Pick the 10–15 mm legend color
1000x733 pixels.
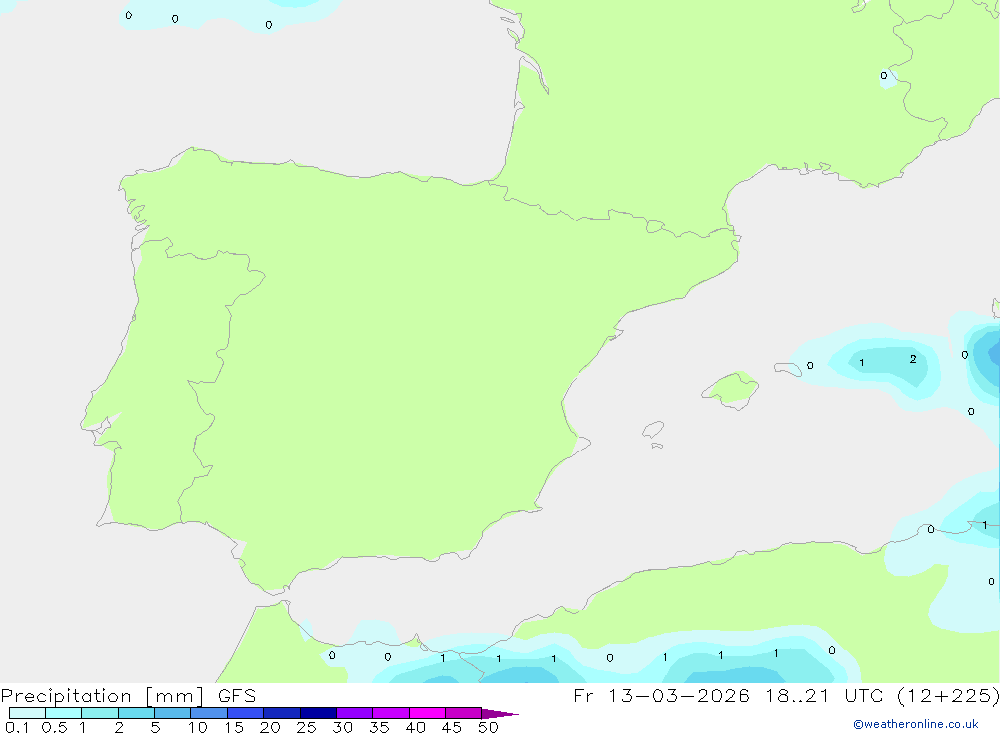point(209,713)
